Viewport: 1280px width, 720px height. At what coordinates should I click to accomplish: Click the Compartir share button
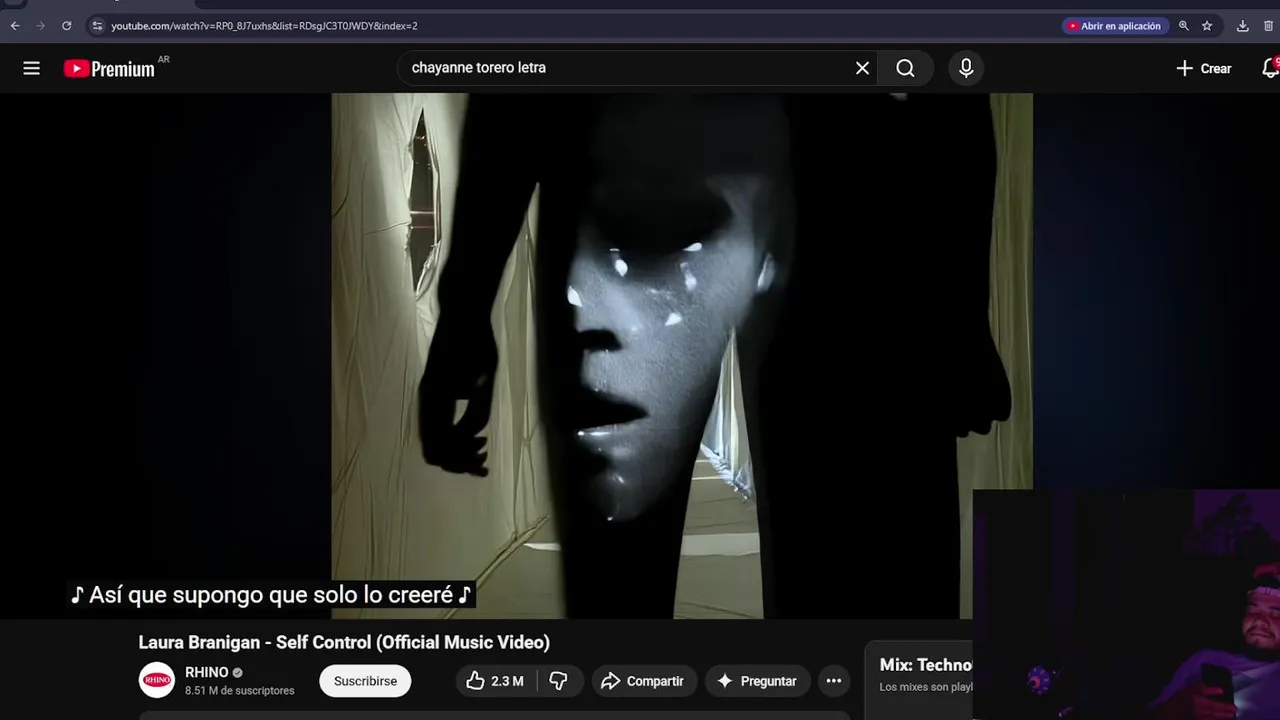(643, 681)
